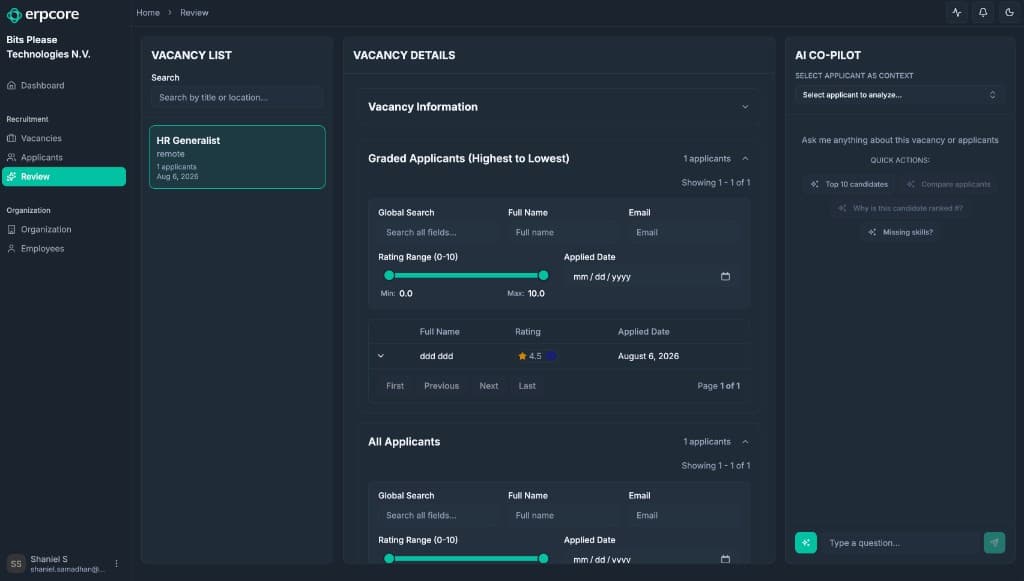This screenshot has height=581, width=1024.
Task: Click the Dashboard home icon in sidebar
Action: click(11, 86)
